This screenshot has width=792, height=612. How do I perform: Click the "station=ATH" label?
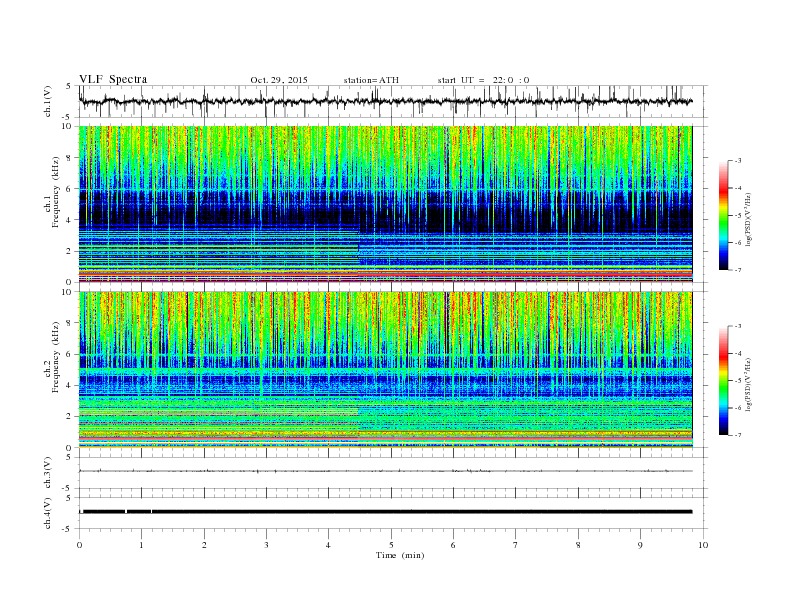click(371, 80)
